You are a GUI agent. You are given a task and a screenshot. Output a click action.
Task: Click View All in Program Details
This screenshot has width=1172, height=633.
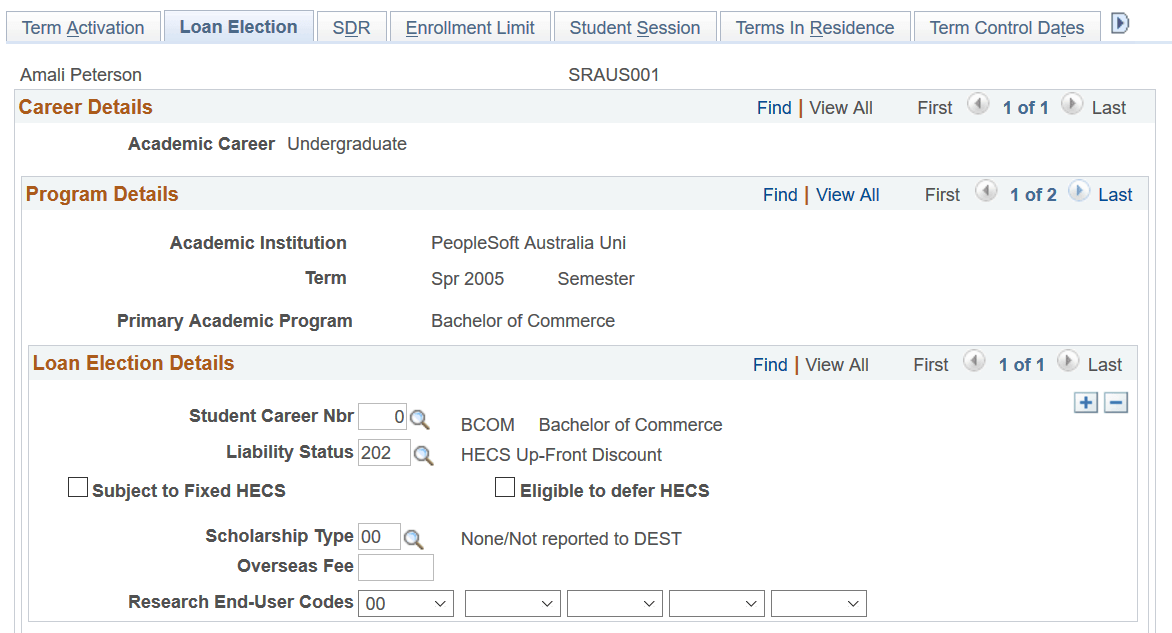[x=847, y=194]
